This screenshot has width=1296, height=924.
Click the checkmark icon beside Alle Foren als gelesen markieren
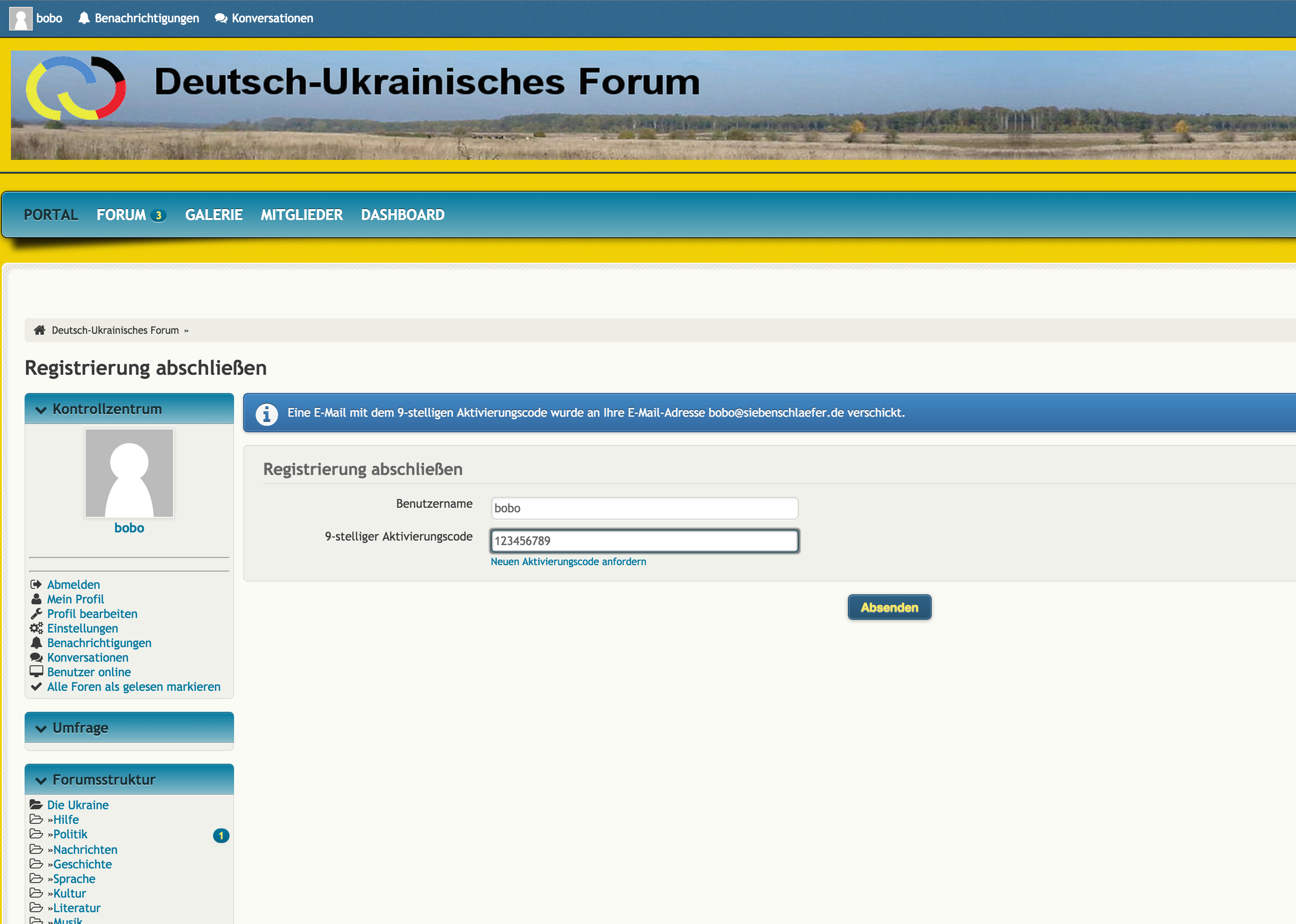click(x=36, y=687)
